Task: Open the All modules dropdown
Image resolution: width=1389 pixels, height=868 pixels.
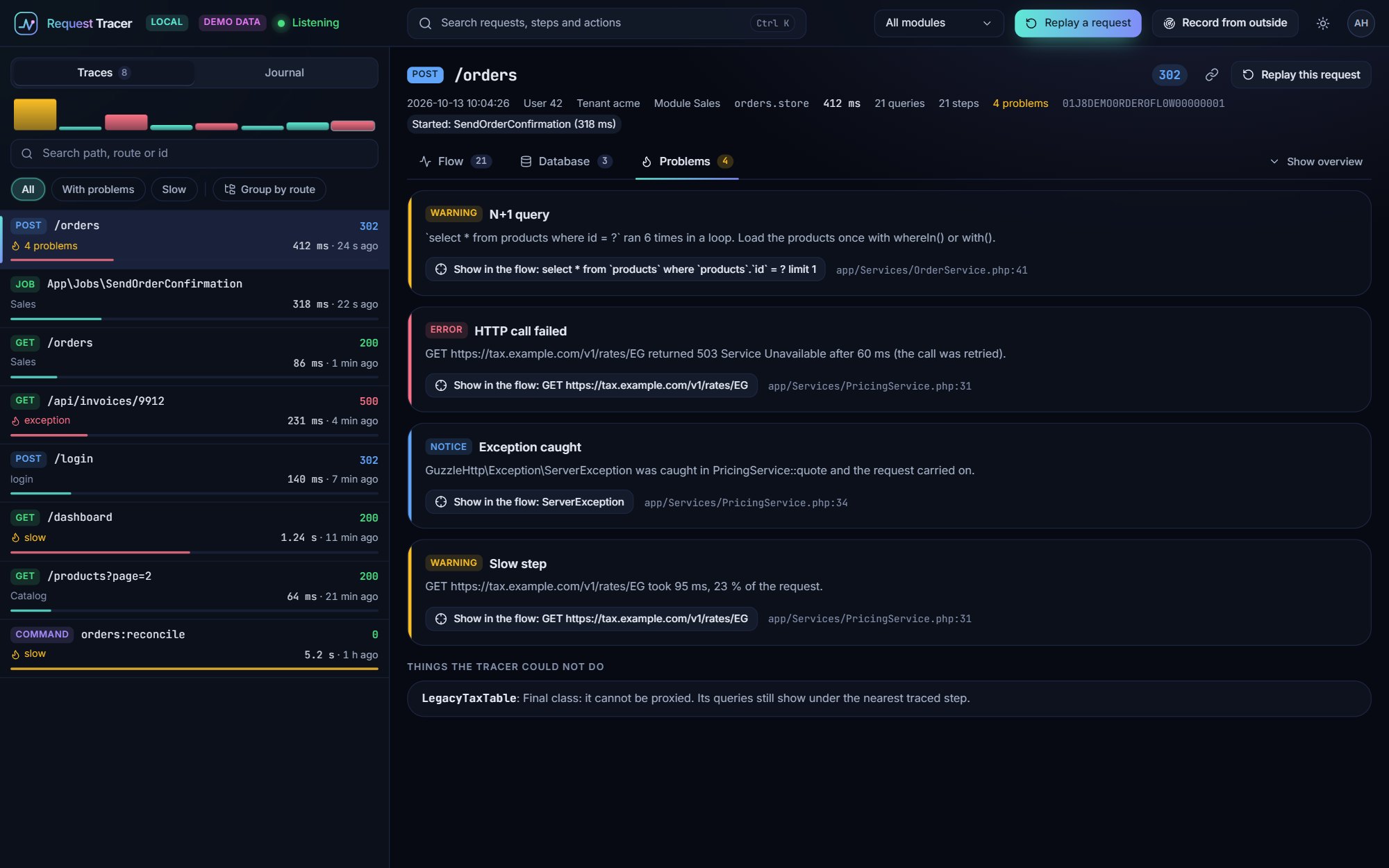Action: tap(938, 23)
